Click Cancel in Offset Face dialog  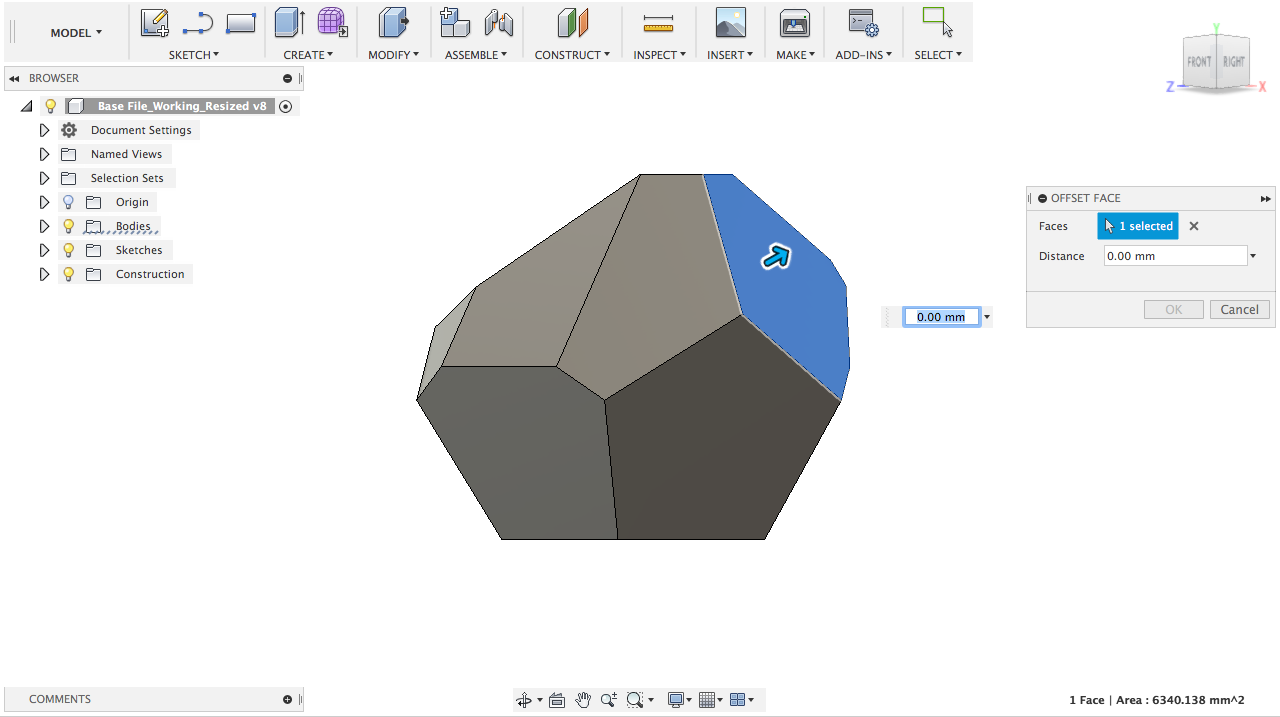tap(1239, 310)
